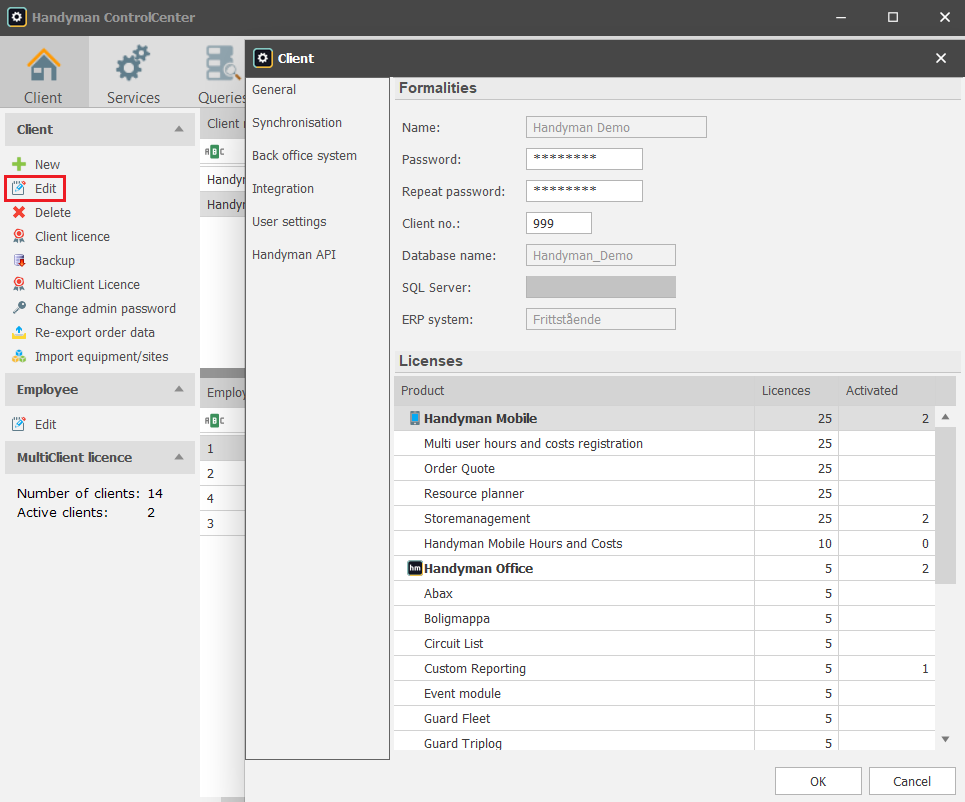
Task: Select the Synchronisation settings page
Action: point(297,122)
